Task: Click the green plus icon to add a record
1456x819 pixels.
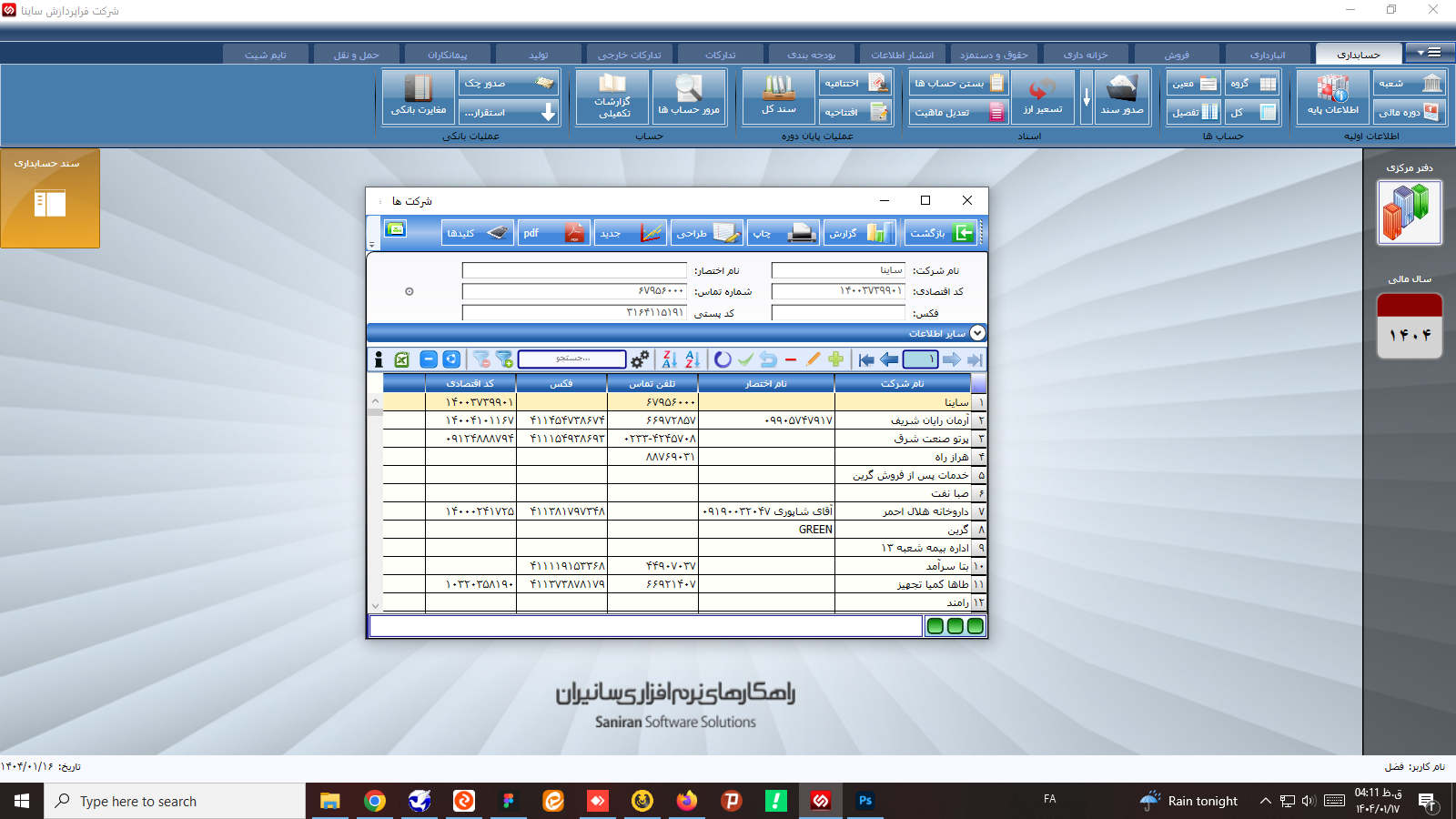Action: click(x=835, y=359)
